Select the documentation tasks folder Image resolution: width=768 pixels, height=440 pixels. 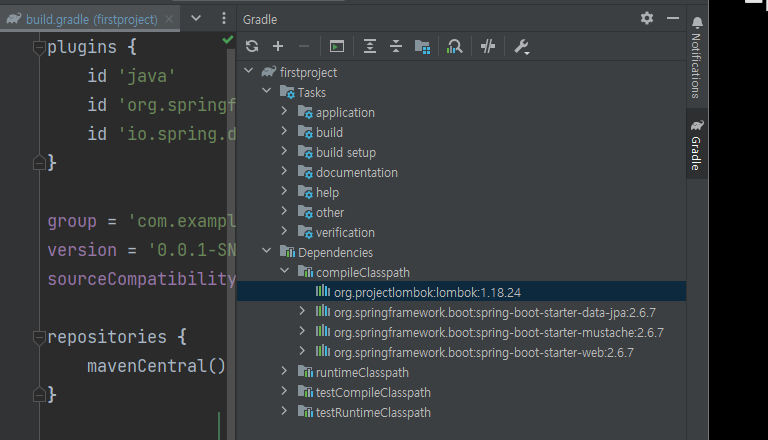coord(357,172)
